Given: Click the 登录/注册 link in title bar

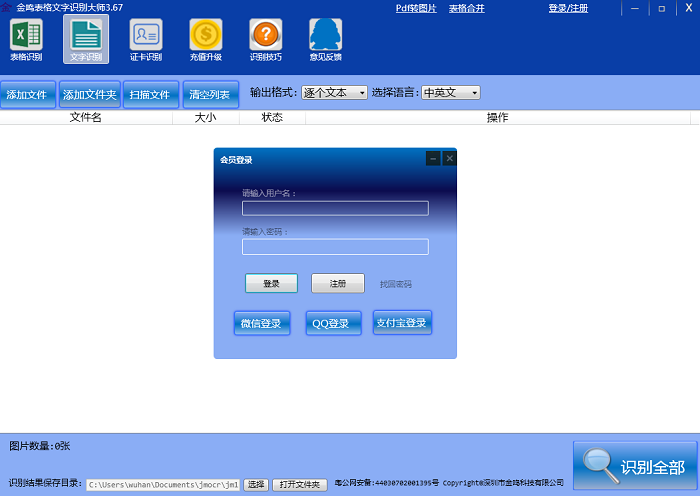Looking at the screenshot, I should pyautogui.click(x=568, y=8).
